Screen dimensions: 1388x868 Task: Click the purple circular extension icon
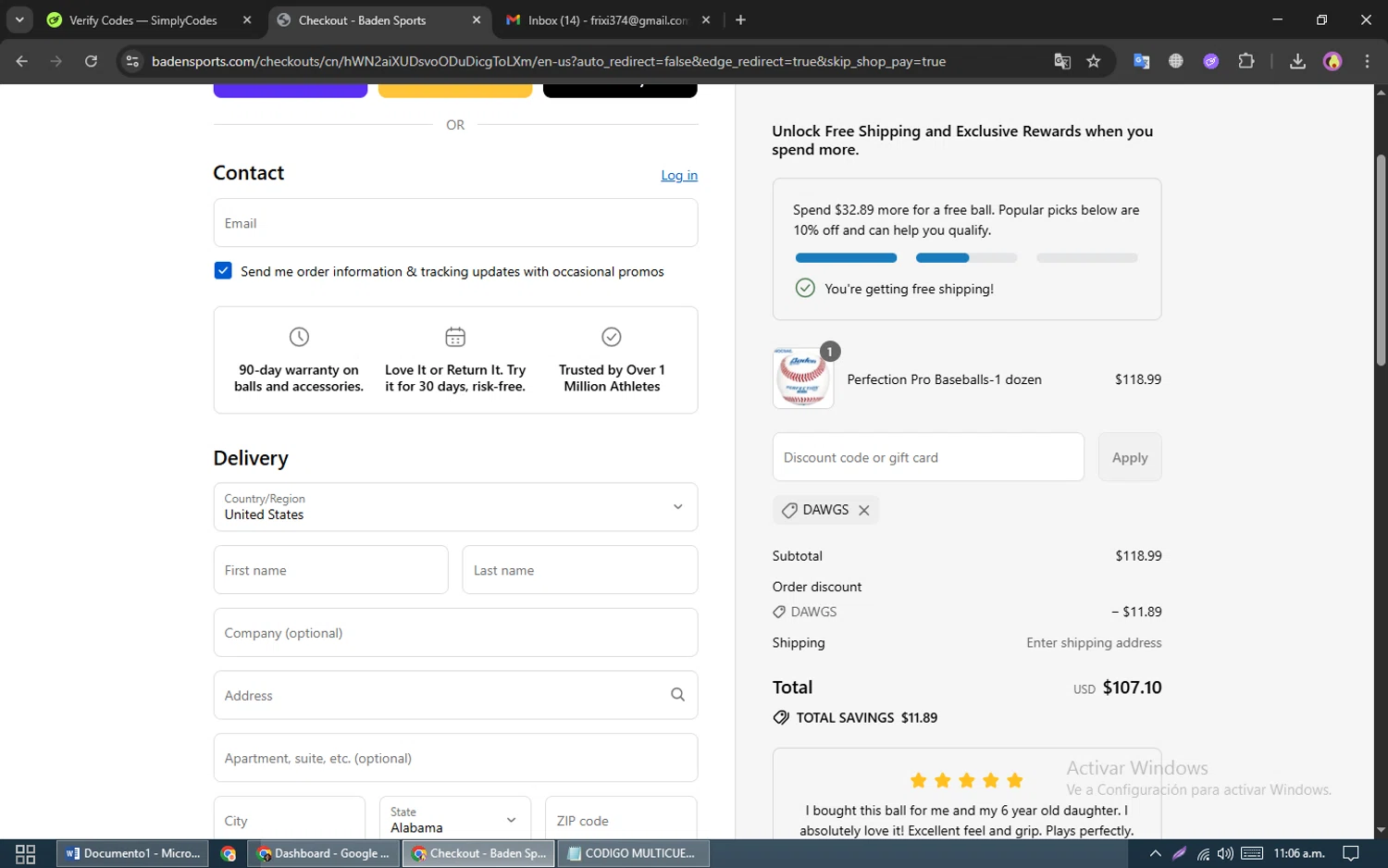tap(1211, 61)
